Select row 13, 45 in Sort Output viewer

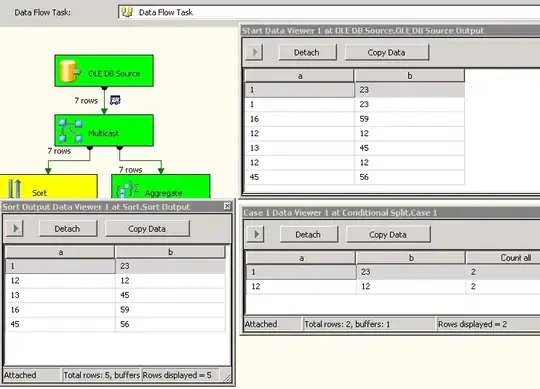point(116,295)
